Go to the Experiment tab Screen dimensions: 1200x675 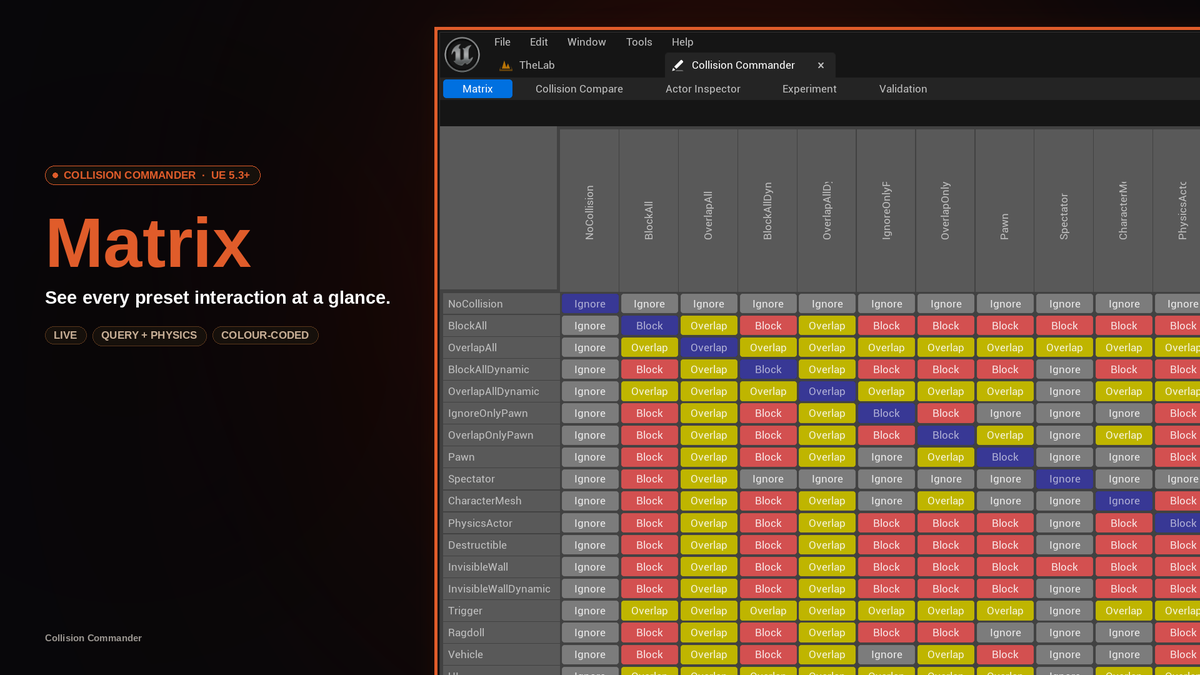click(810, 89)
